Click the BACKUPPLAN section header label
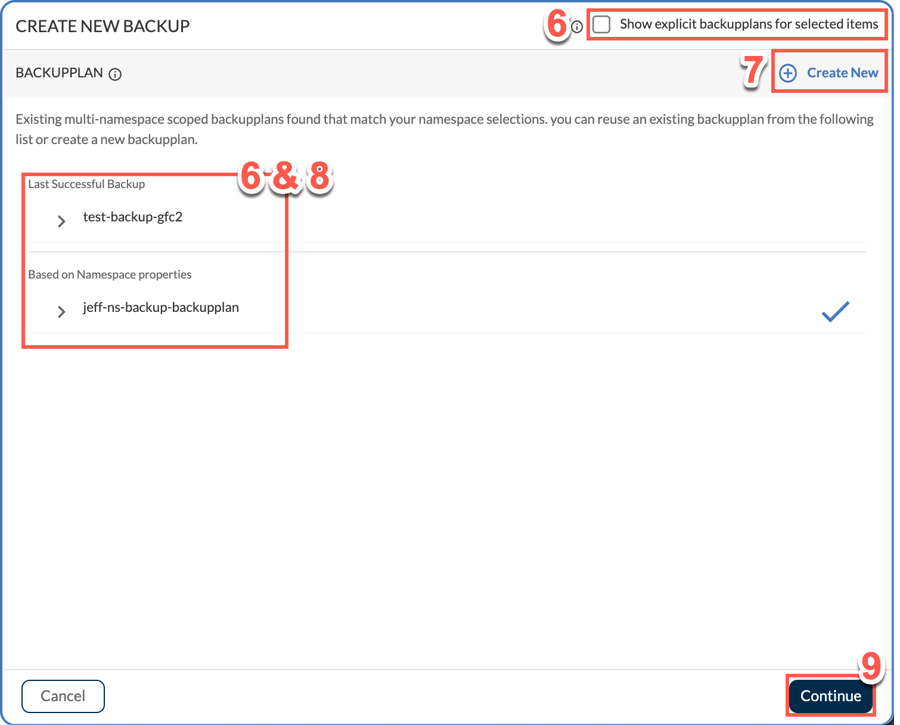Image resolution: width=900 pixels, height=725 pixels. [x=59, y=73]
